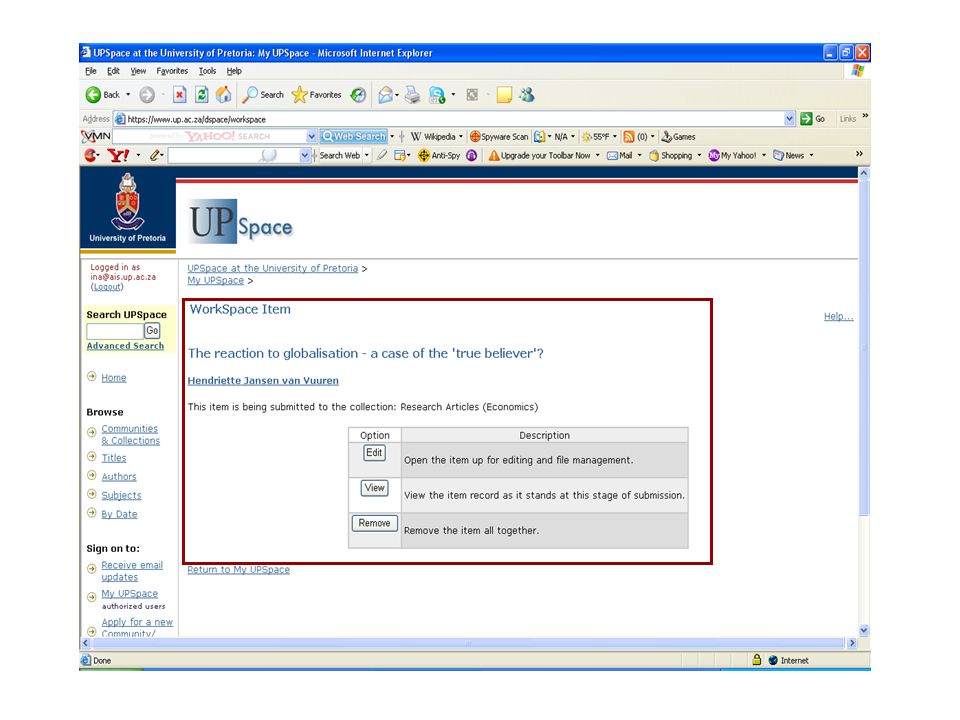
Task: Click the University of Pretoria crest logo
Action: (127, 201)
